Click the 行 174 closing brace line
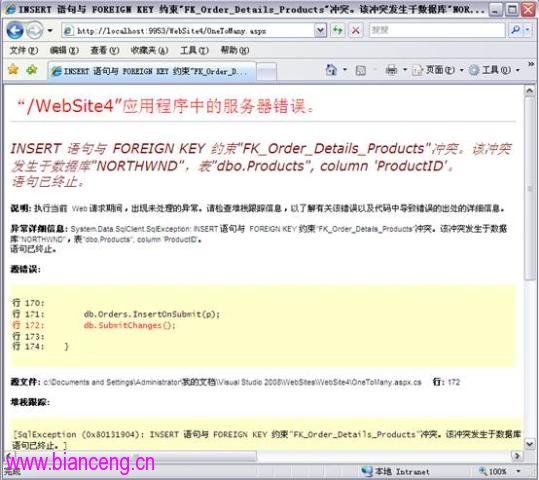The image size is (539, 480). tap(41, 347)
